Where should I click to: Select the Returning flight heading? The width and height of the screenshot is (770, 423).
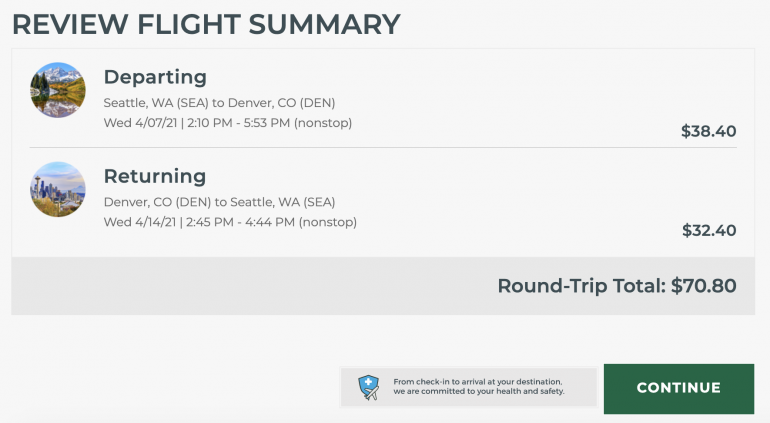pyautogui.click(x=155, y=177)
